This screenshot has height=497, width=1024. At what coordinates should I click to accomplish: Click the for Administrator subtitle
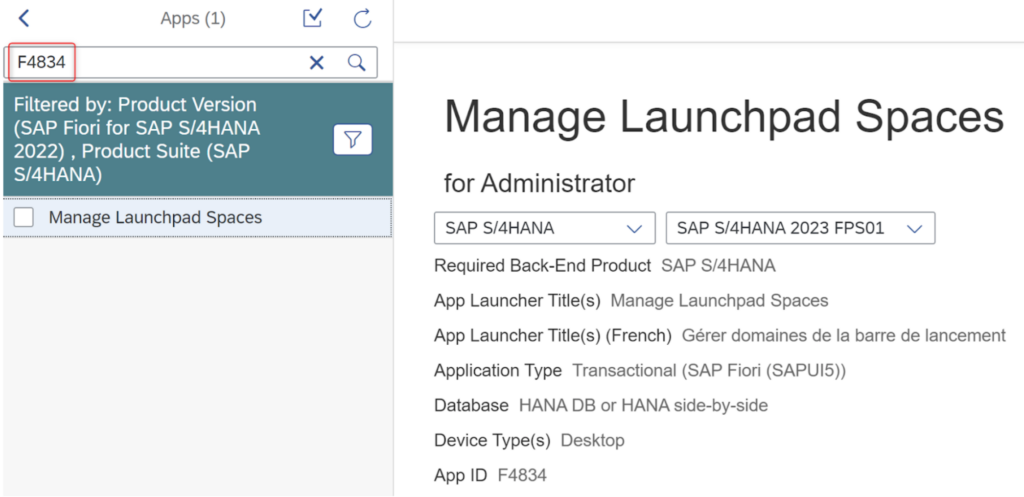pos(539,184)
